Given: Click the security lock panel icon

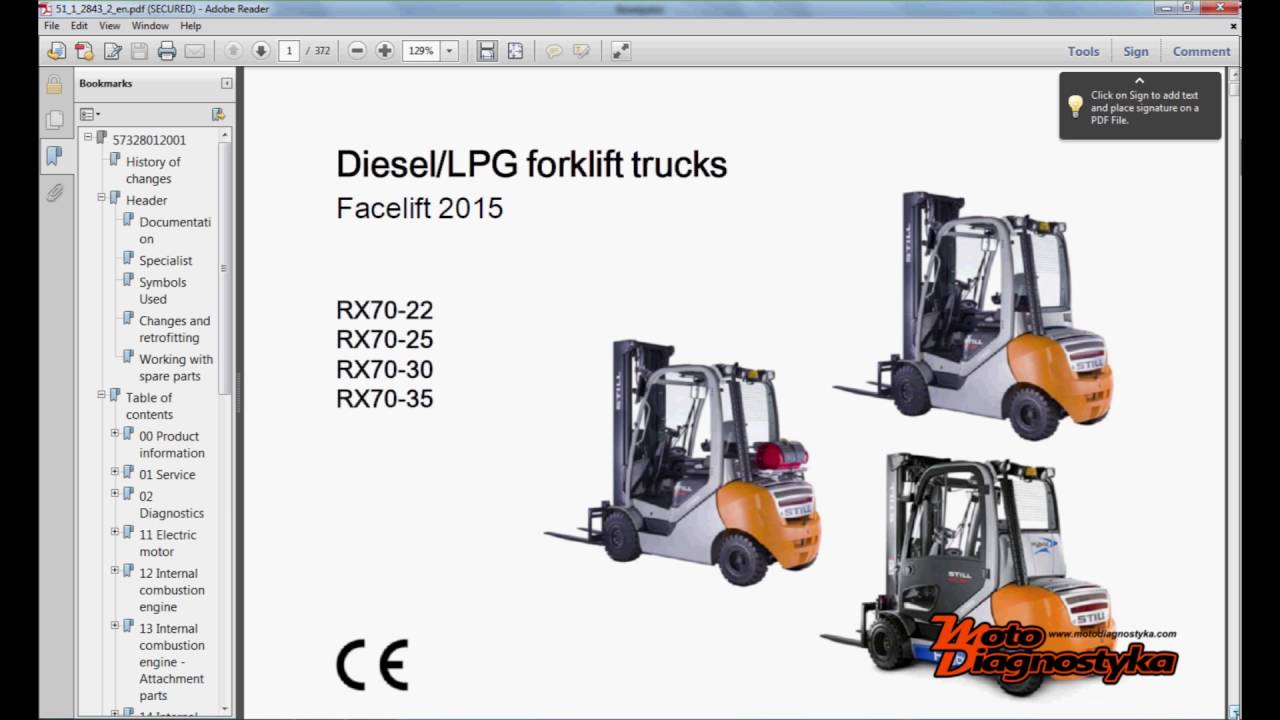Looking at the screenshot, I should [54, 84].
